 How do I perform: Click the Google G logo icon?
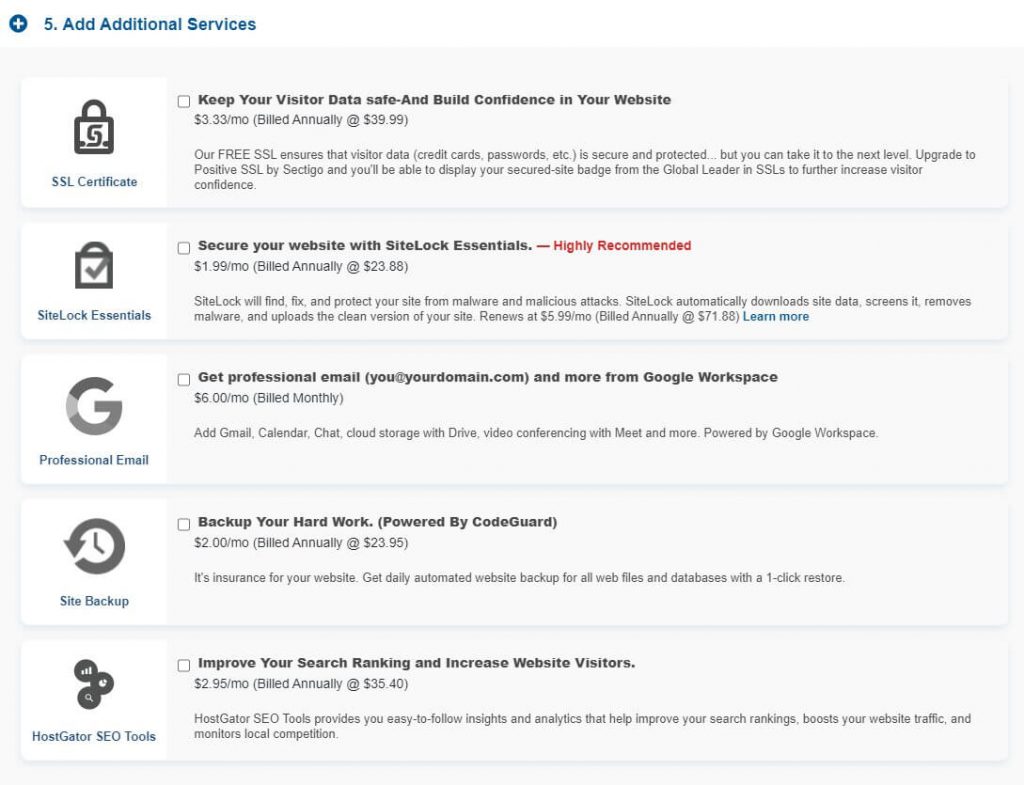94,406
